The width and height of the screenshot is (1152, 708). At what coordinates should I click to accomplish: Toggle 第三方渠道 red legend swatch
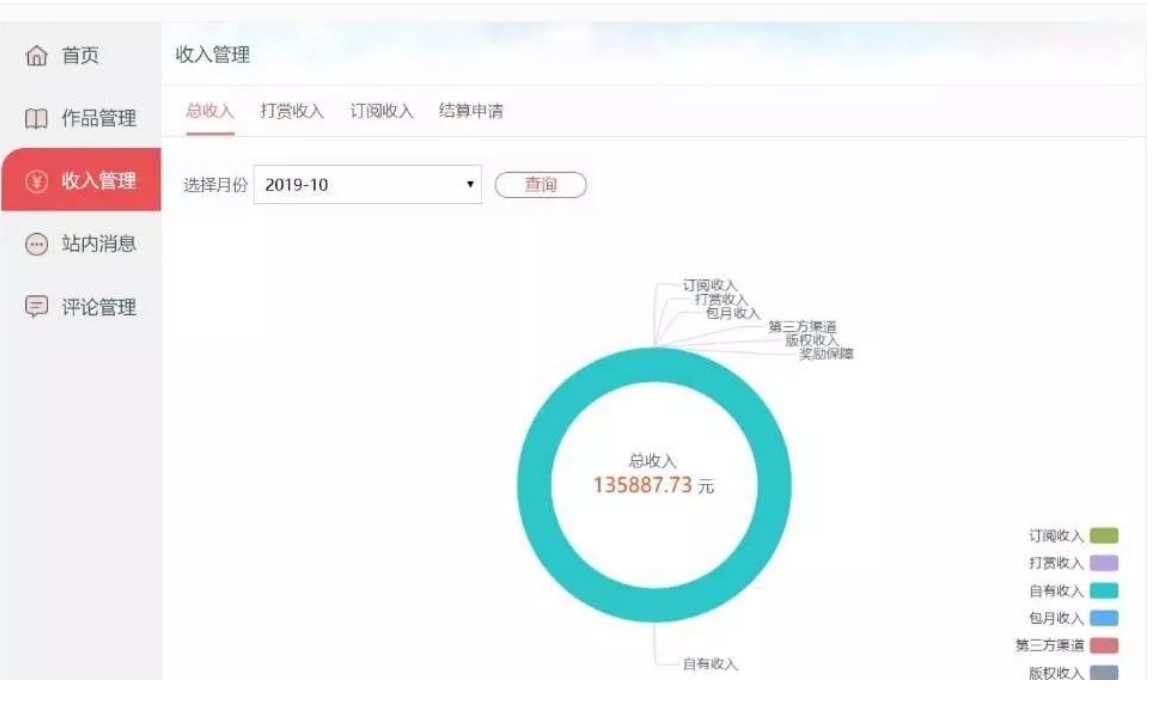coord(1104,646)
